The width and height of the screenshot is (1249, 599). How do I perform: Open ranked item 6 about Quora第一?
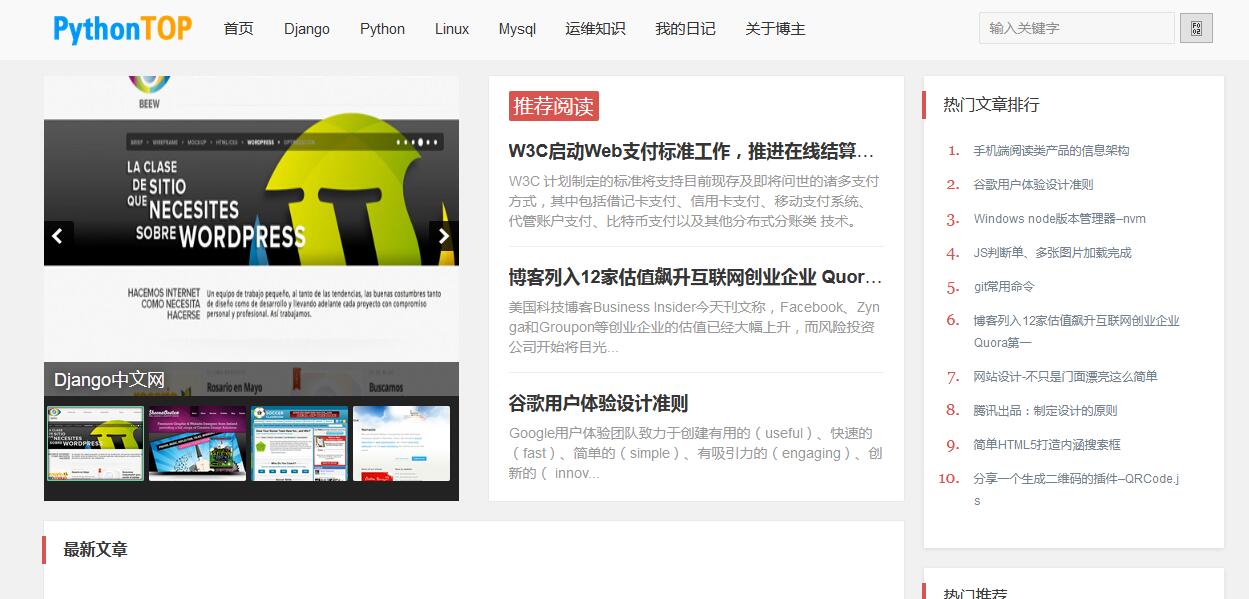(1077, 332)
